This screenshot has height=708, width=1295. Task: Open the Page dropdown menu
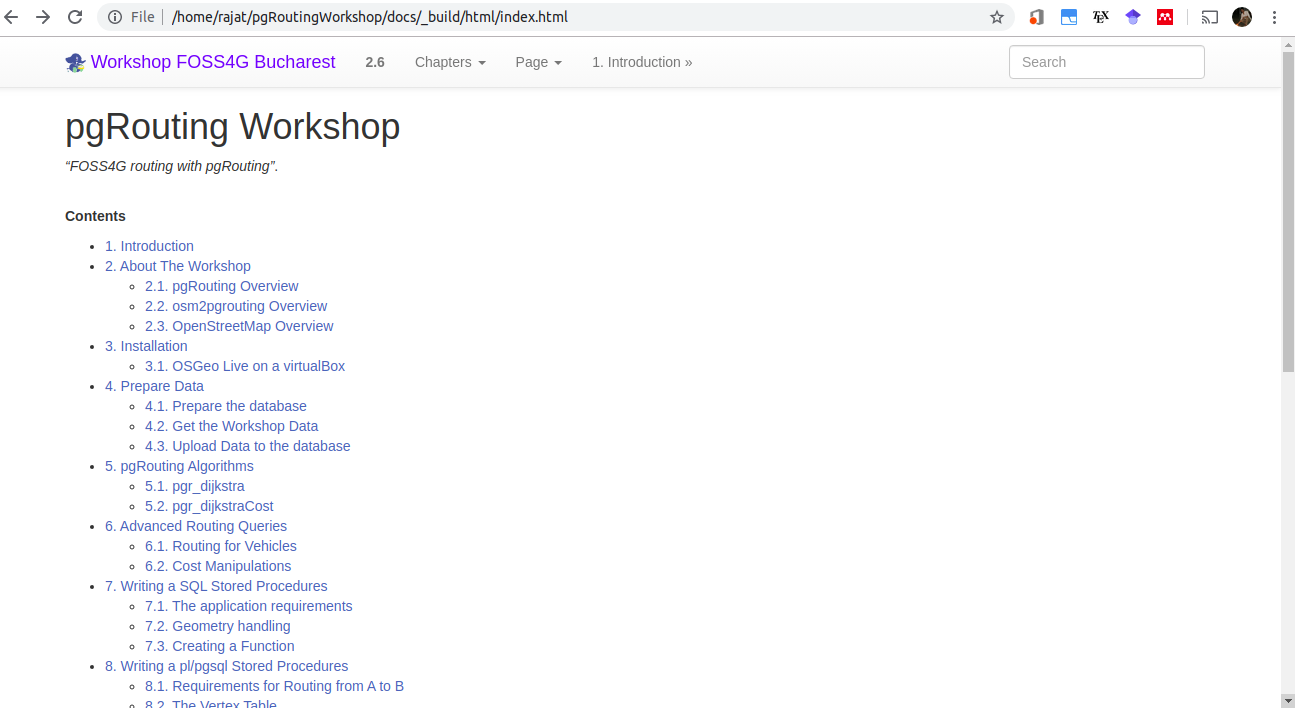coord(538,61)
